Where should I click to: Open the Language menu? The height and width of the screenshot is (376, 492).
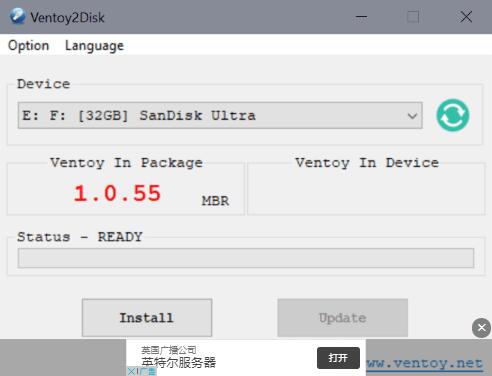point(94,46)
